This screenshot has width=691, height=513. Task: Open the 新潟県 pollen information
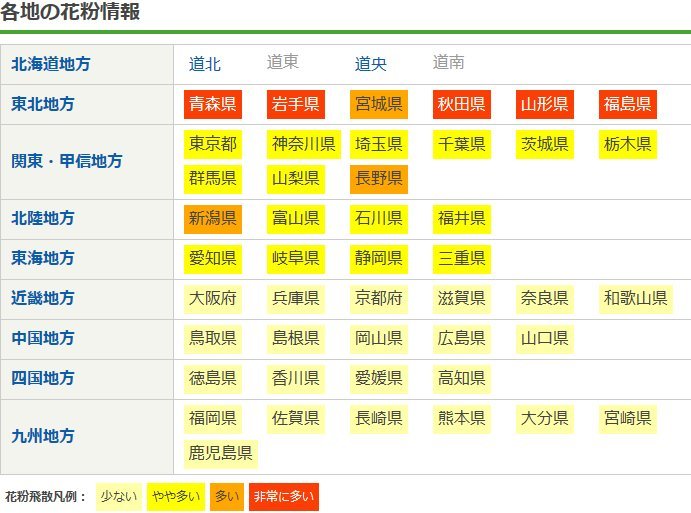click(x=212, y=218)
